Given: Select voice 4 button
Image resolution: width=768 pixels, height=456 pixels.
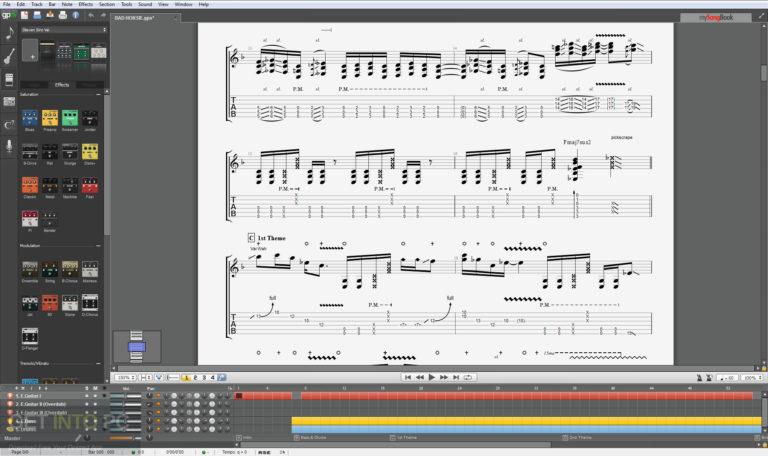Looking at the screenshot, I should 213,378.
